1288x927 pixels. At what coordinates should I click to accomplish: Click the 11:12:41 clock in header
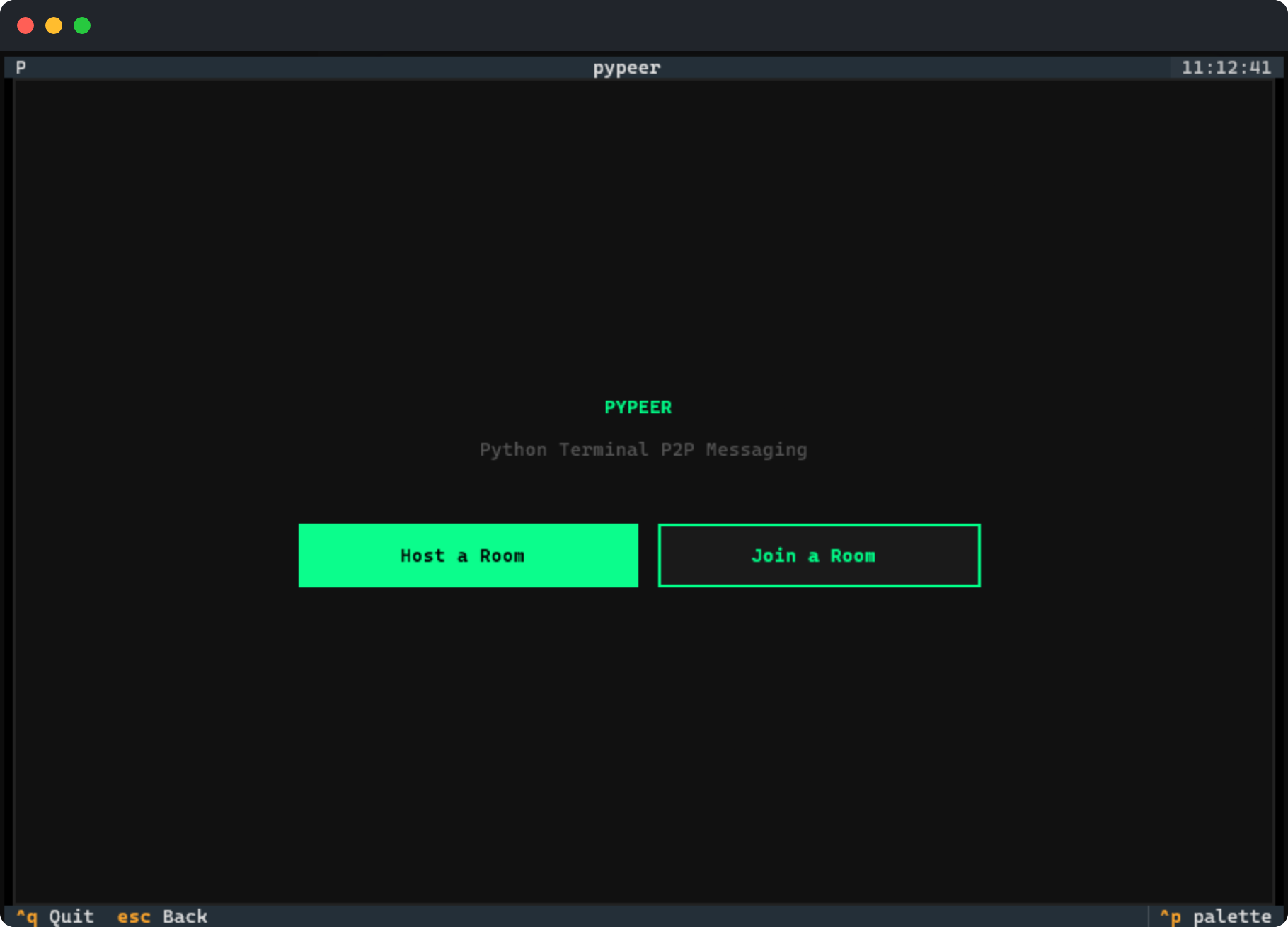pyautogui.click(x=1226, y=68)
